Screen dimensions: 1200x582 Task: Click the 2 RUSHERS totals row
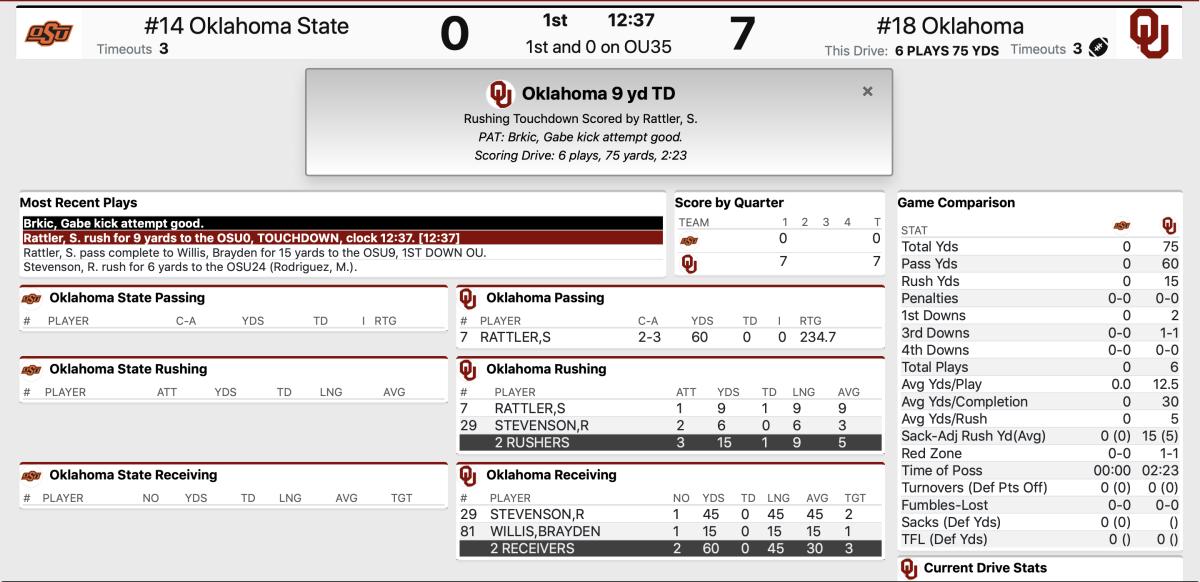point(670,442)
